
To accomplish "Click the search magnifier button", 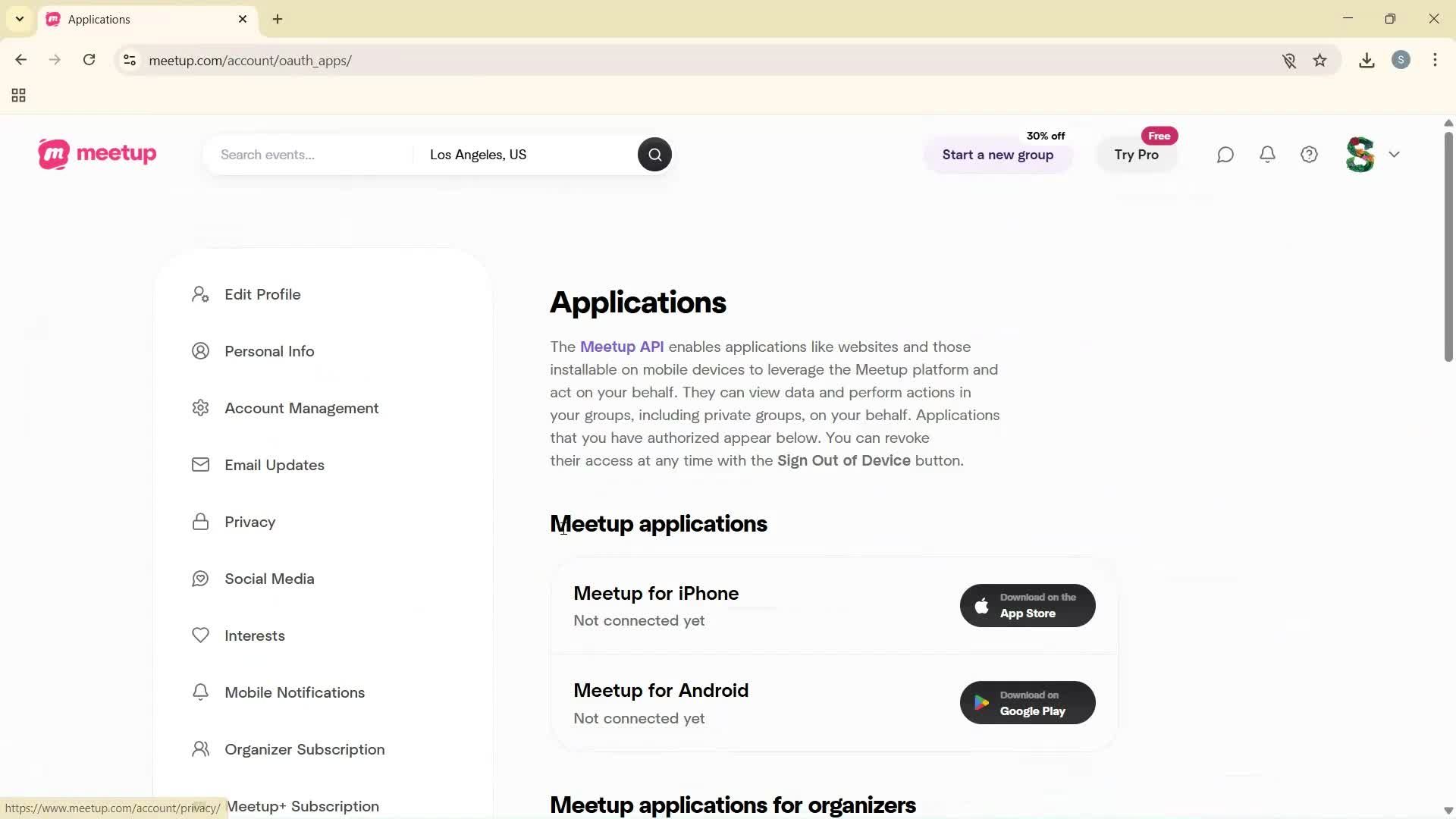I will (654, 154).
